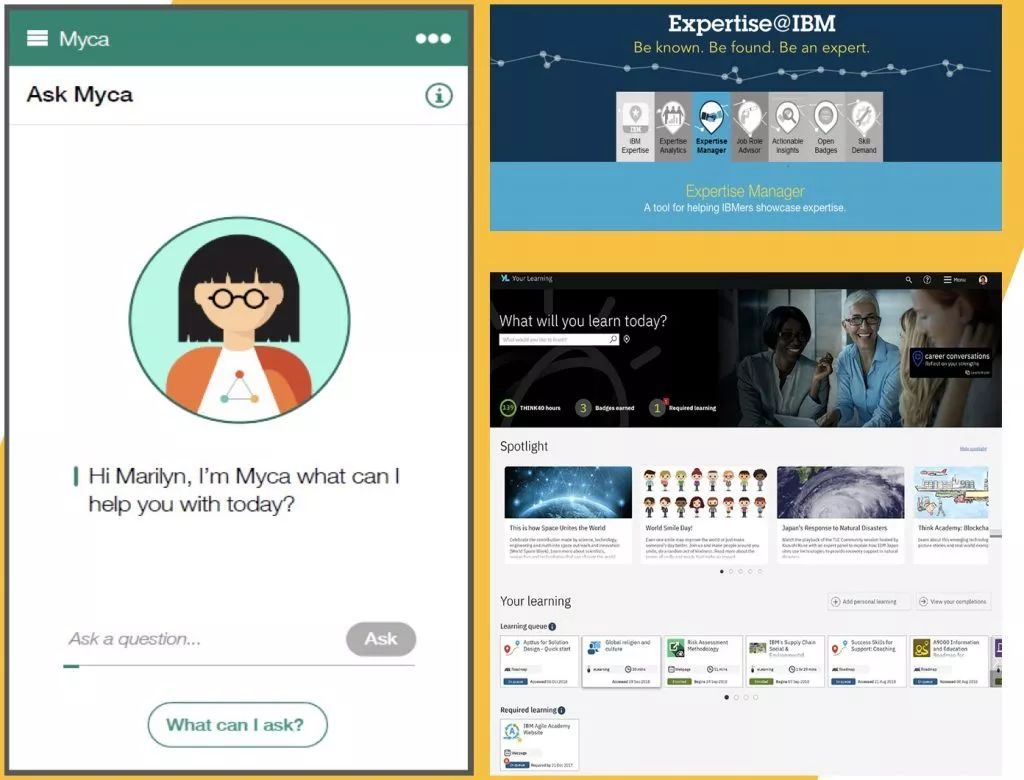Open 'Apttus for Solution Design - Quick start' card
Screen dimensions: 1024x780
point(539,661)
